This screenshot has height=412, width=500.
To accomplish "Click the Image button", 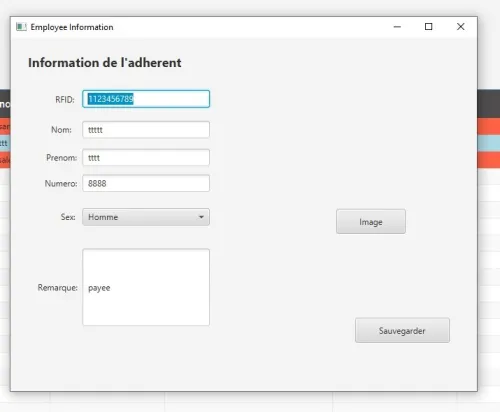I will [371, 222].
